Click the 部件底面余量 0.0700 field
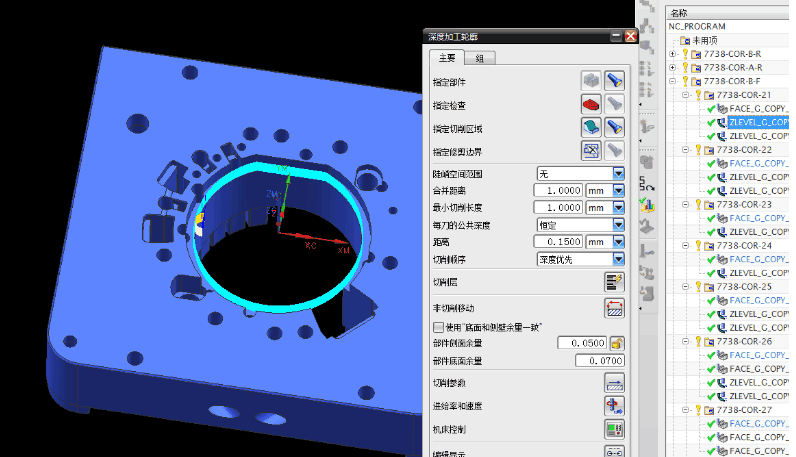 pos(600,361)
